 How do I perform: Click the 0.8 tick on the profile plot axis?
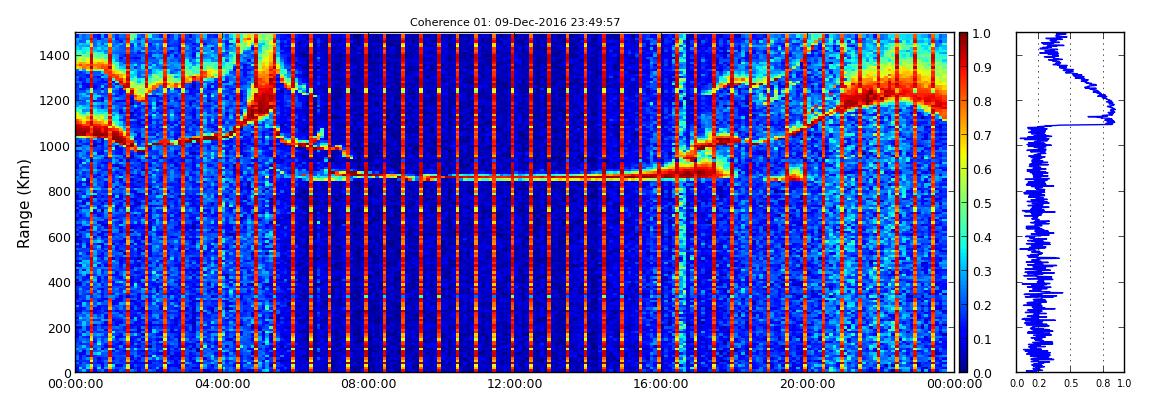[x=1103, y=384]
